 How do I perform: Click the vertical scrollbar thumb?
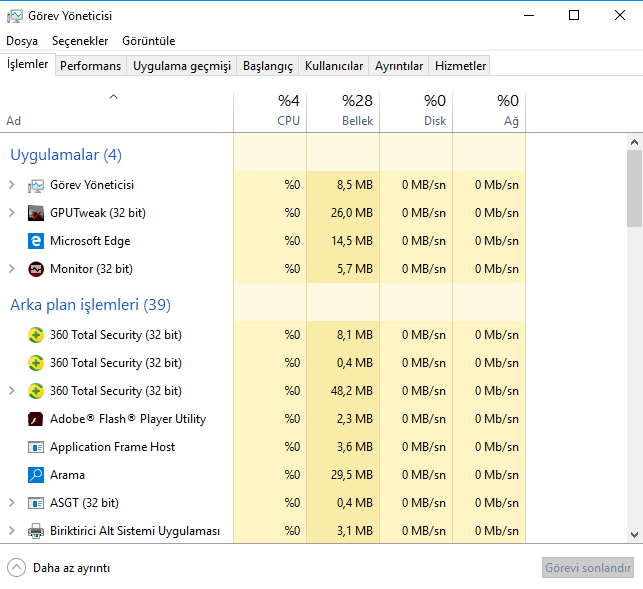[634, 188]
